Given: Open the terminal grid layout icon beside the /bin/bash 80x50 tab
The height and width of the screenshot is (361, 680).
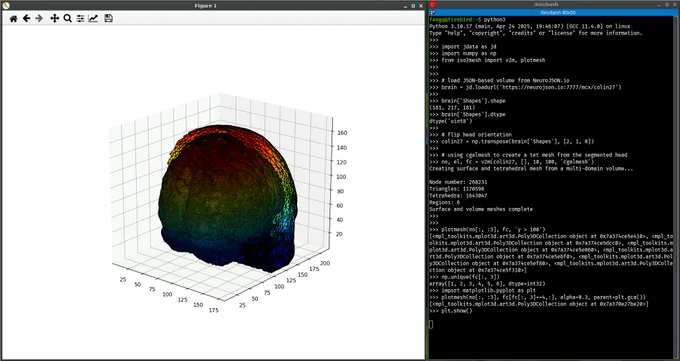Looking at the screenshot, I should (432, 13).
